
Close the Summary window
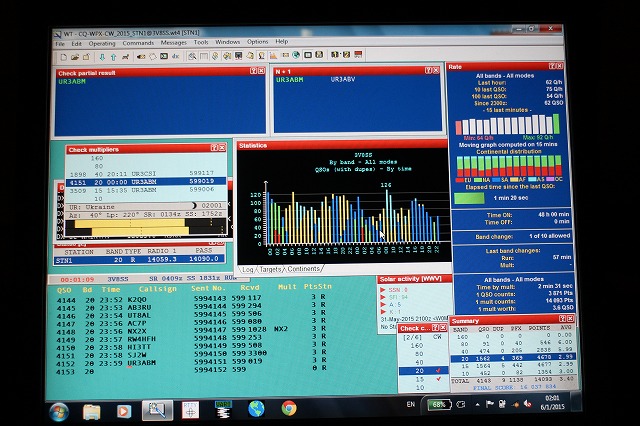point(570,319)
